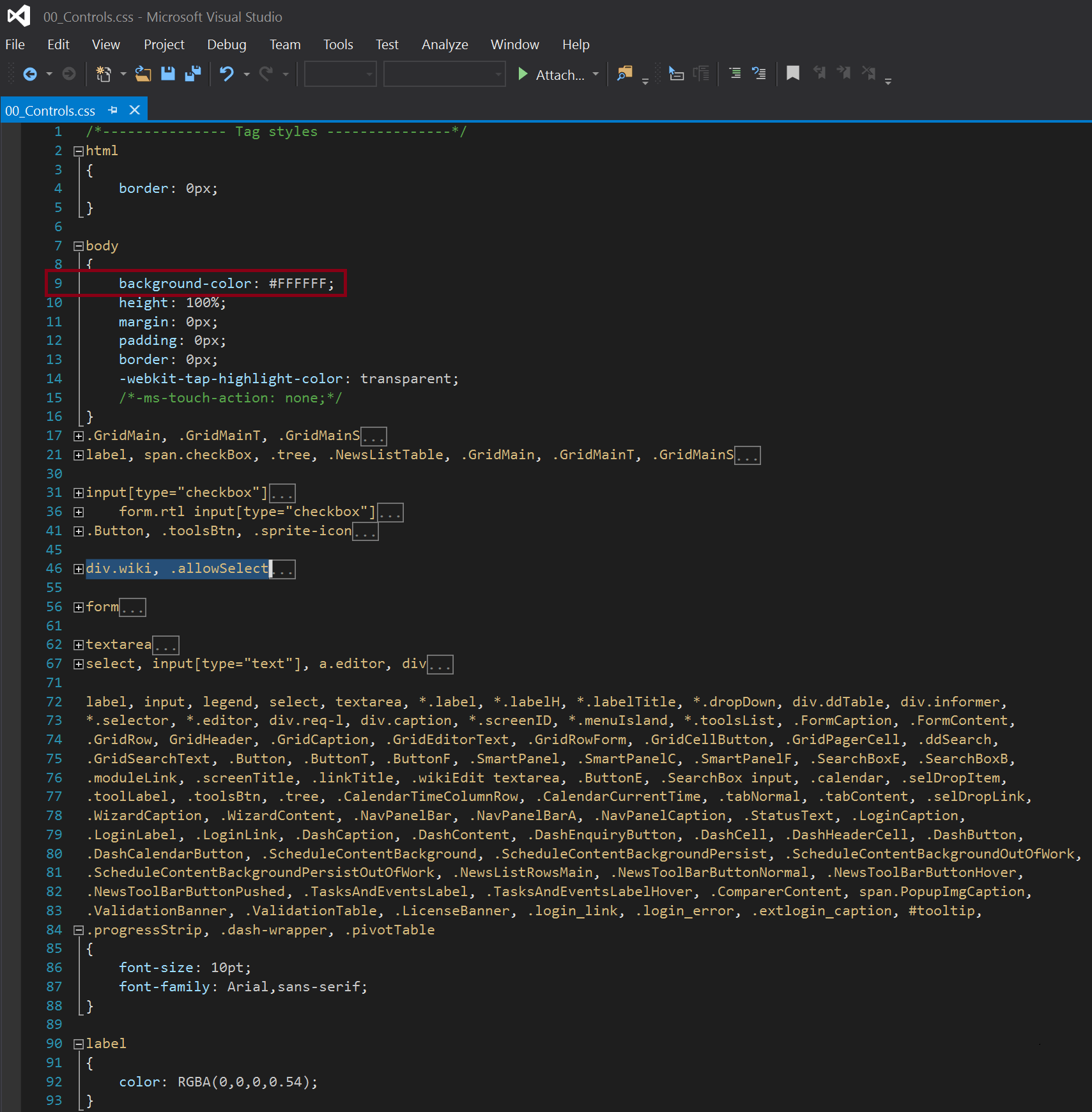The image size is (1092, 1112).
Task: Undo the last edit with the Undo icon
Action: [227, 74]
